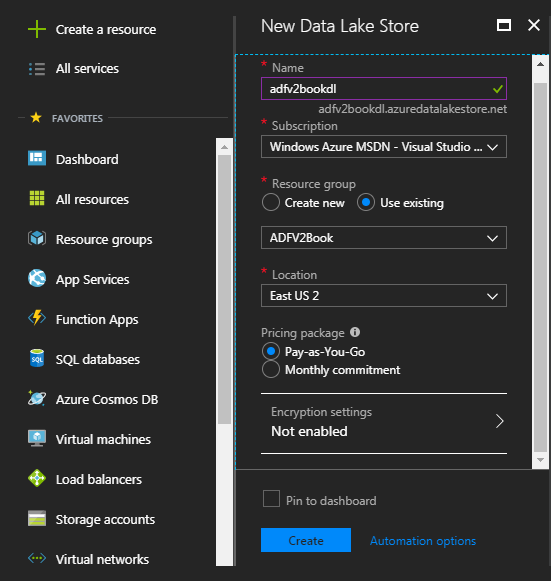Open the Dashboard icon in favorites
551x581 pixels.
tap(37, 158)
